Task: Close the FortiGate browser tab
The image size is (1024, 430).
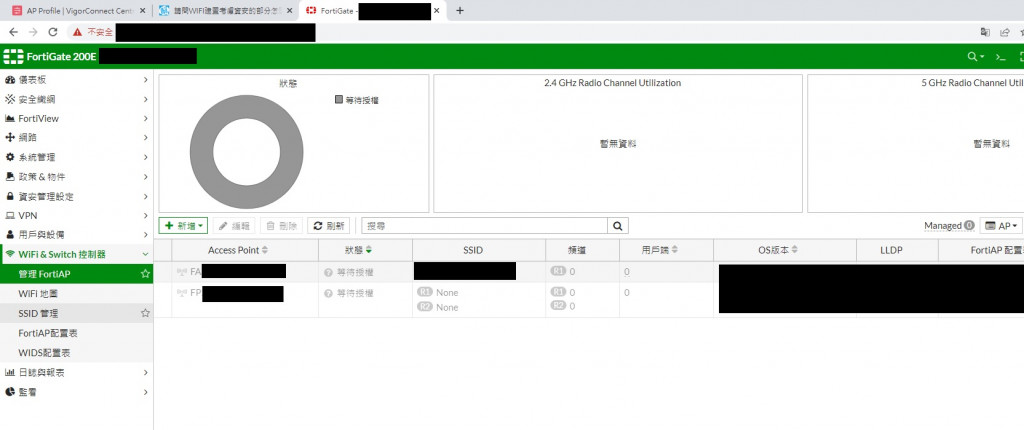Action: (x=437, y=10)
